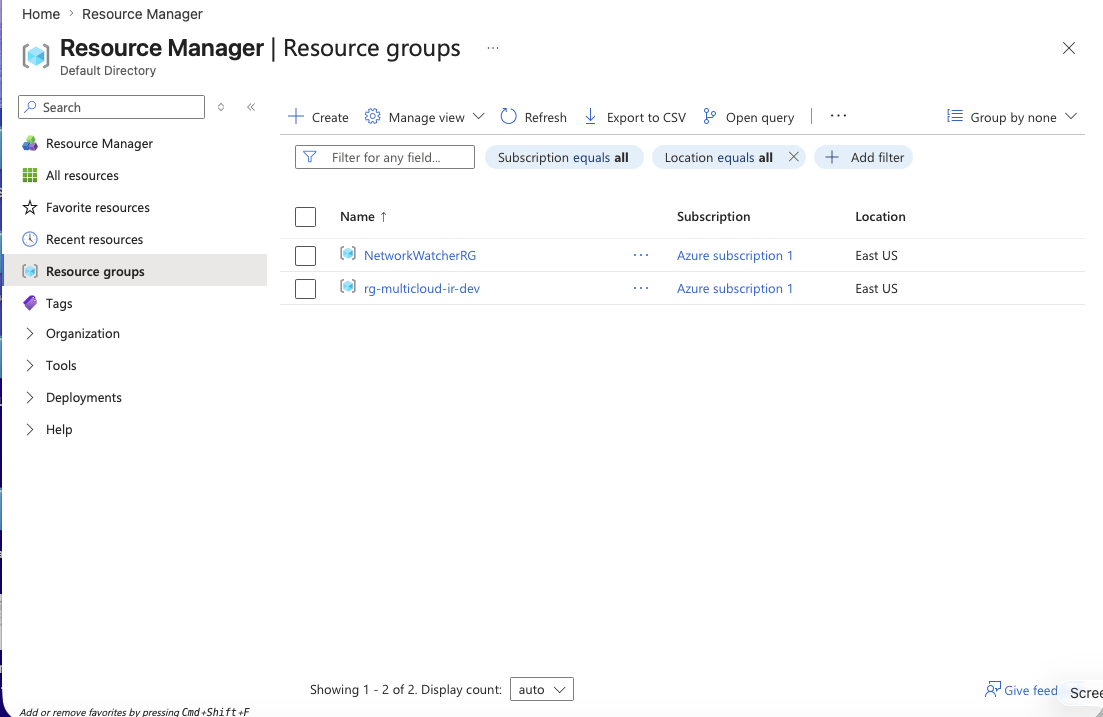The image size is (1103, 717).
Task: Click East US in rg-multicloud-ir-dev row
Action: [876, 288]
